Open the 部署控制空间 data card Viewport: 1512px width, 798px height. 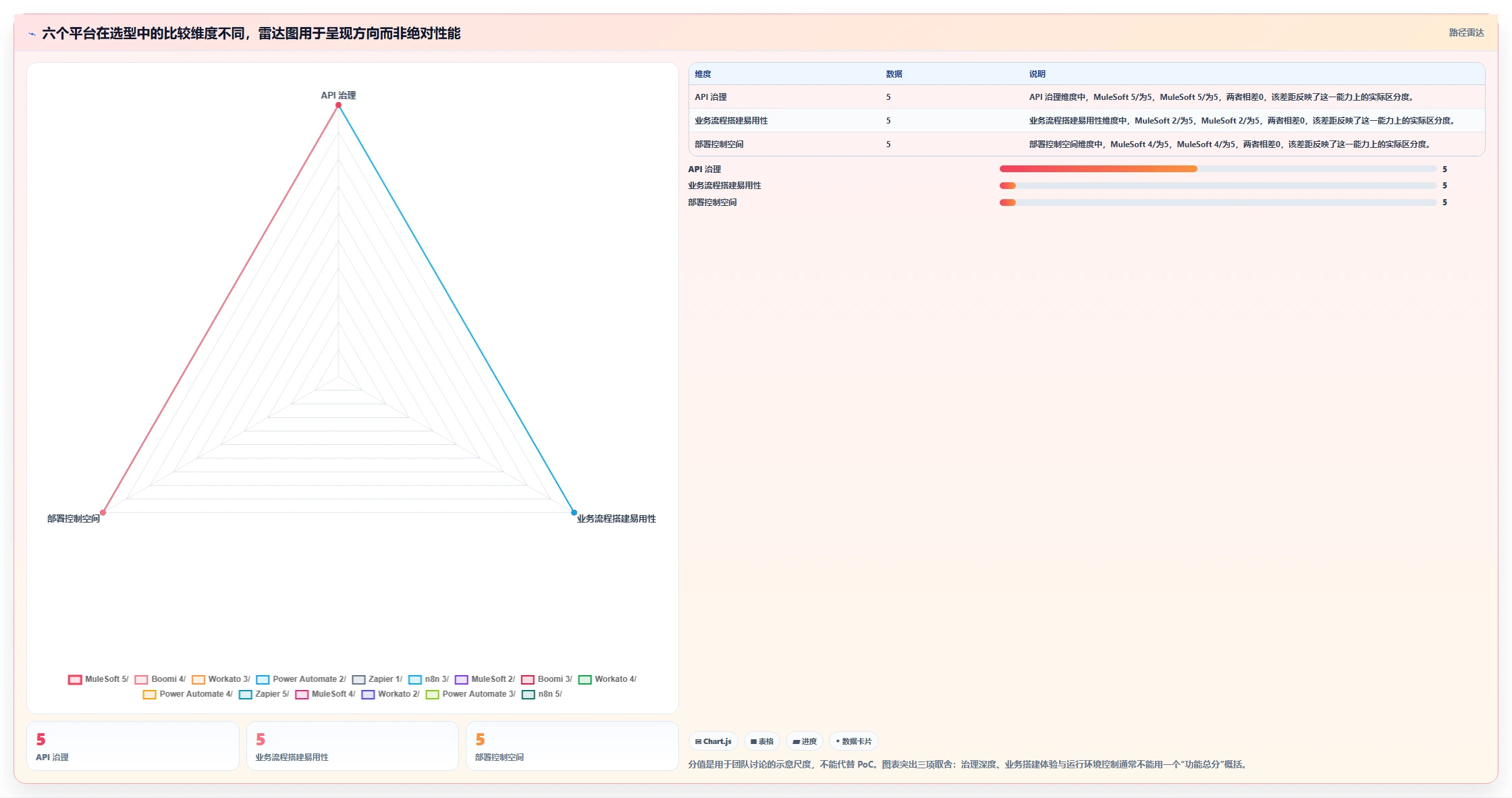572,746
